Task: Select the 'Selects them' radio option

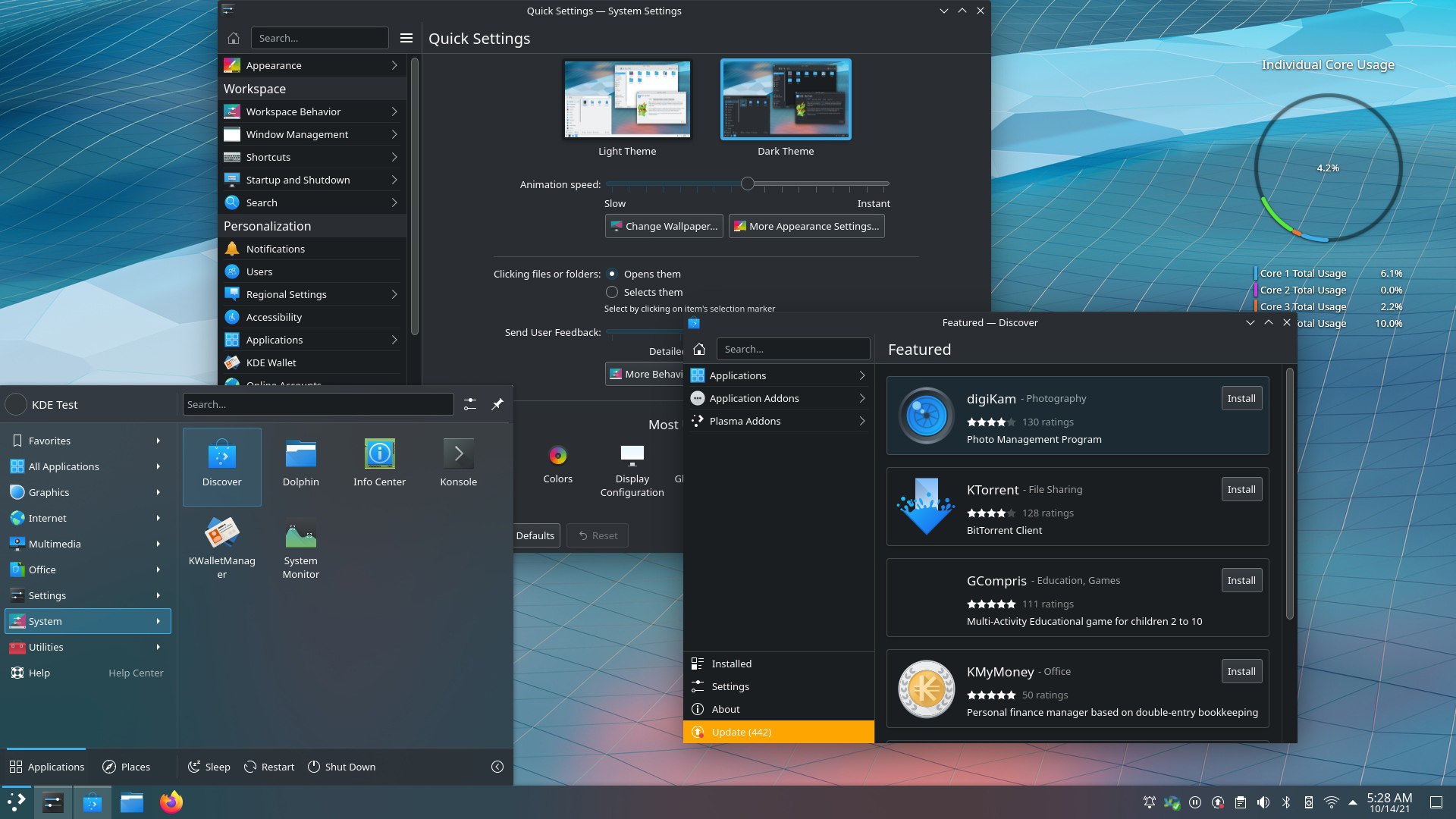Action: pyautogui.click(x=612, y=292)
